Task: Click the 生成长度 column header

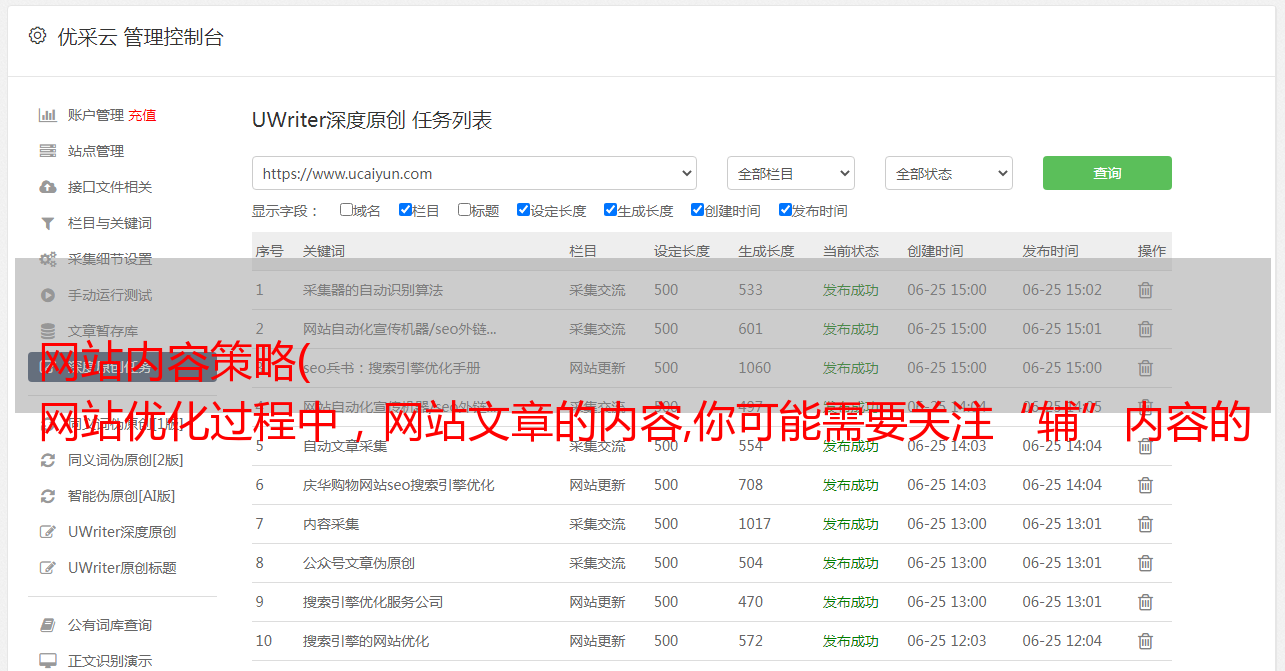Action: tap(766, 251)
